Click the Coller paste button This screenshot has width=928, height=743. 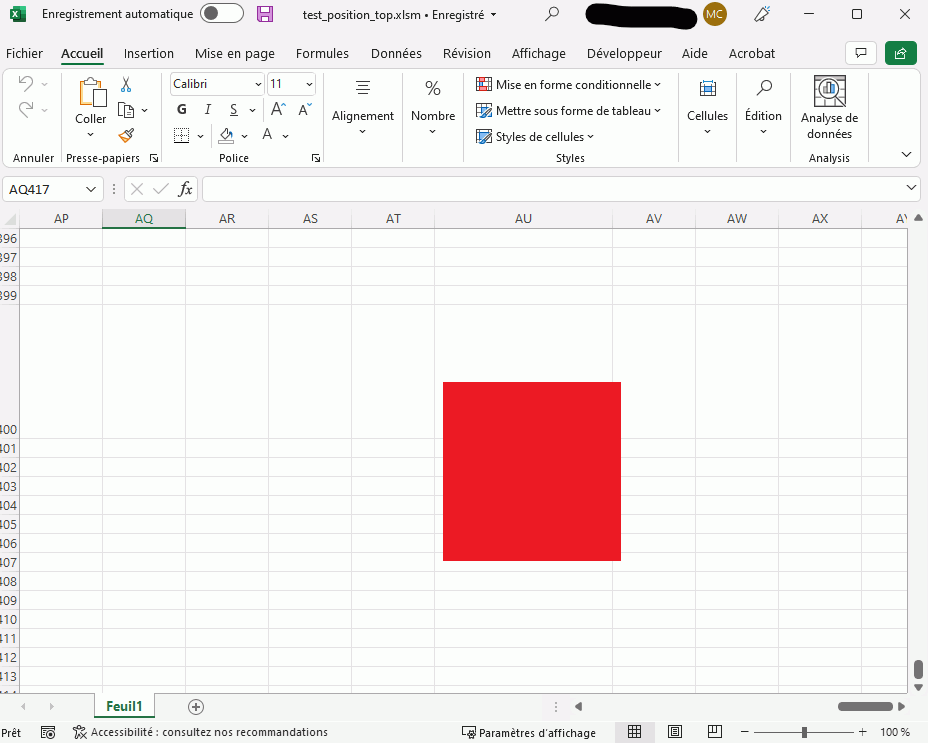91,103
